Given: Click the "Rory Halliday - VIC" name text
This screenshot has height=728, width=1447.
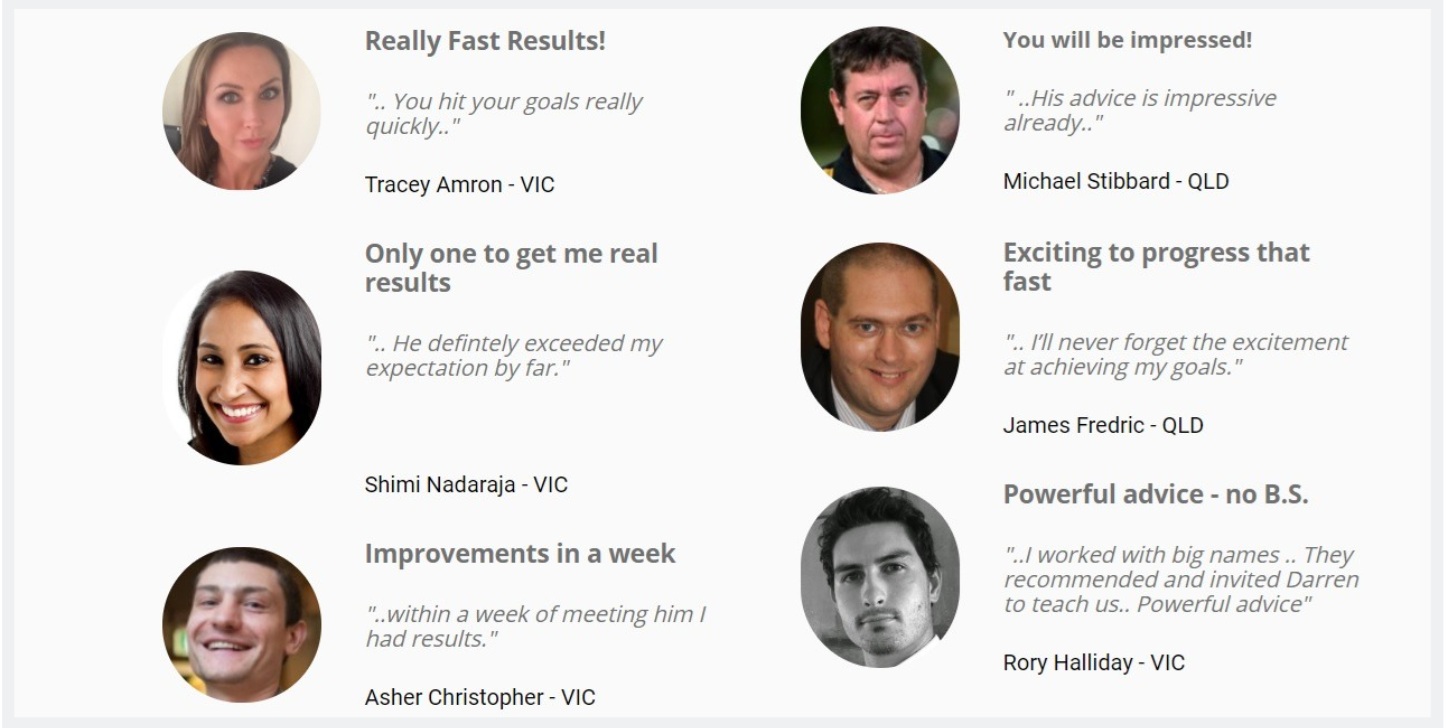Looking at the screenshot, I should click(x=1093, y=662).
